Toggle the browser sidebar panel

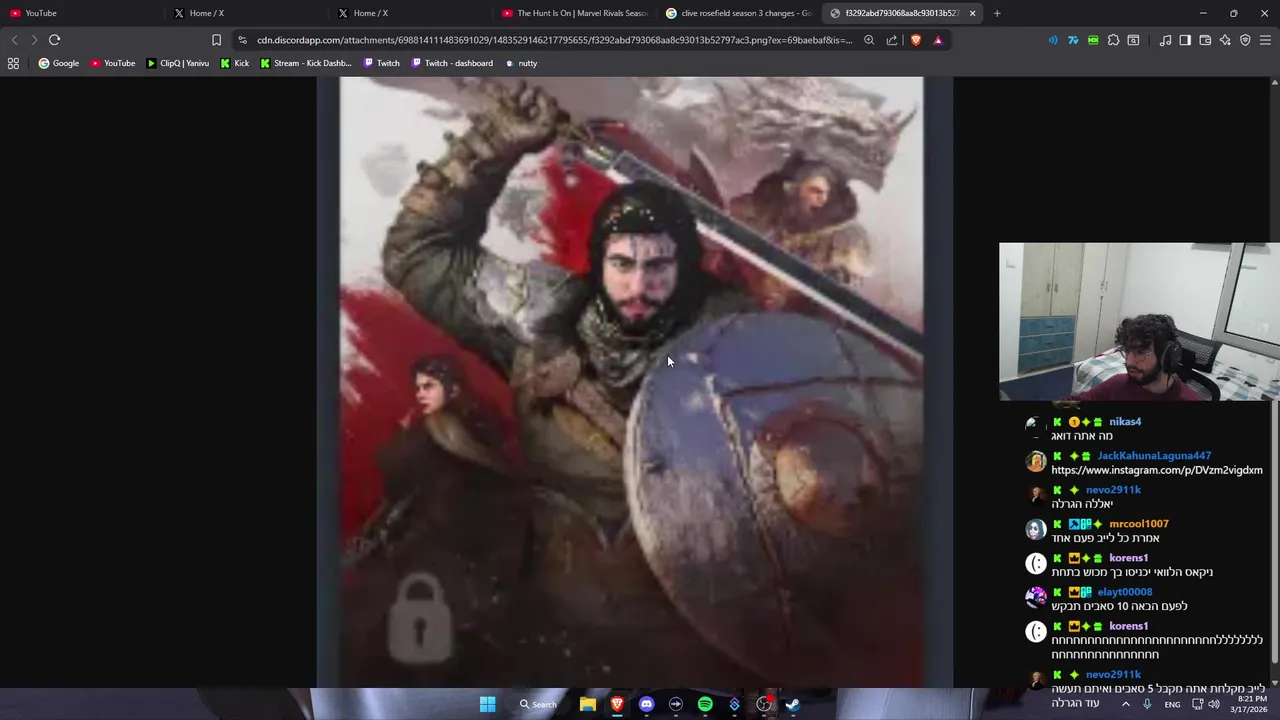click(x=1185, y=40)
